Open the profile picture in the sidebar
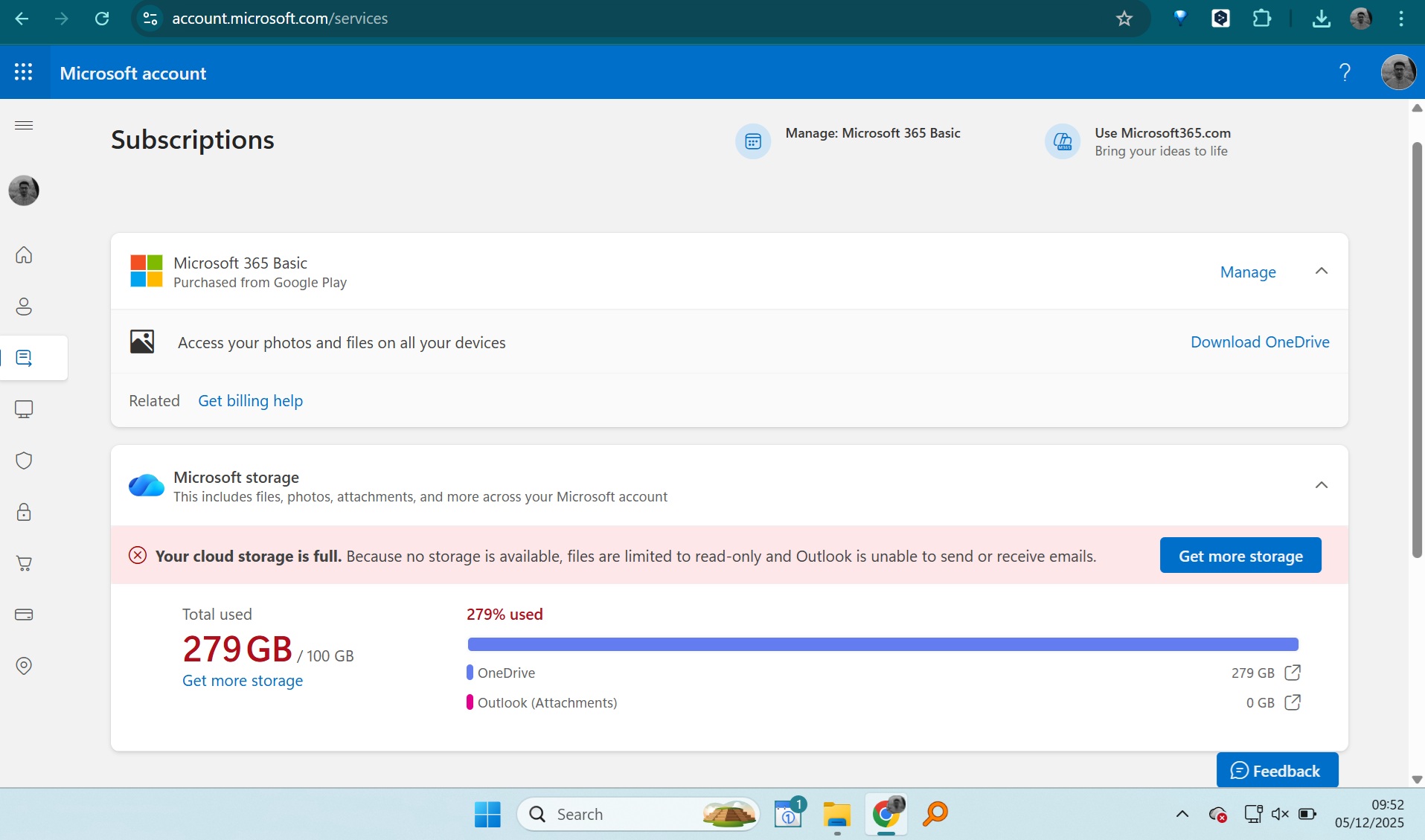The width and height of the screenshot is (1425, 840). coord(24,190)
